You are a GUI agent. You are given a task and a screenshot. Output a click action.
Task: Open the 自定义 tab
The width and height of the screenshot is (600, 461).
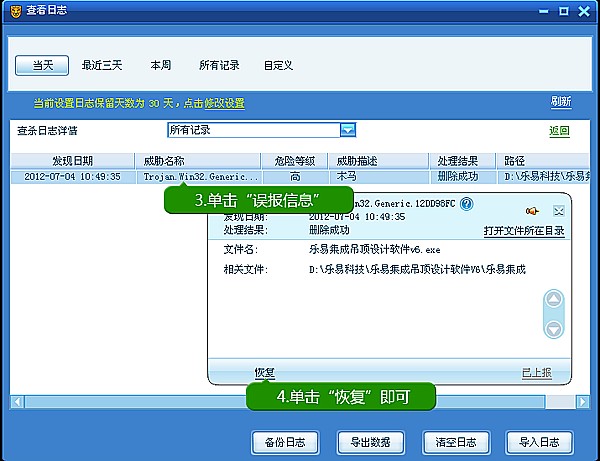[278, 65]
